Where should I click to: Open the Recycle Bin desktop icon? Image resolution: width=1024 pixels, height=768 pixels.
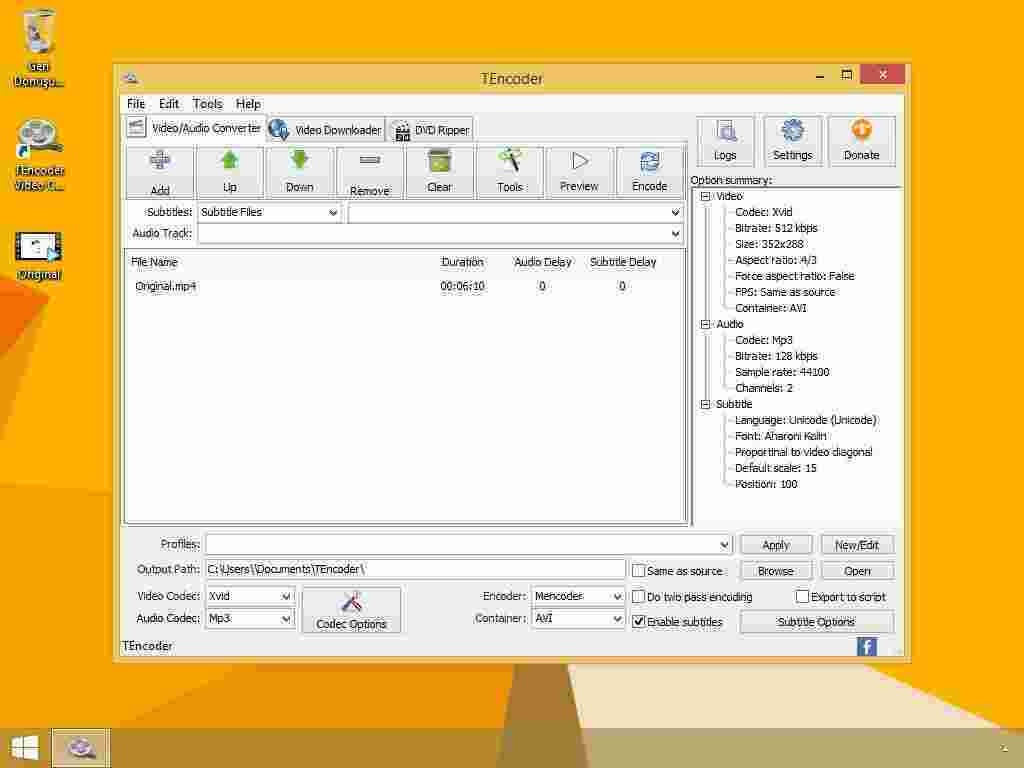(x=39, y=48)
